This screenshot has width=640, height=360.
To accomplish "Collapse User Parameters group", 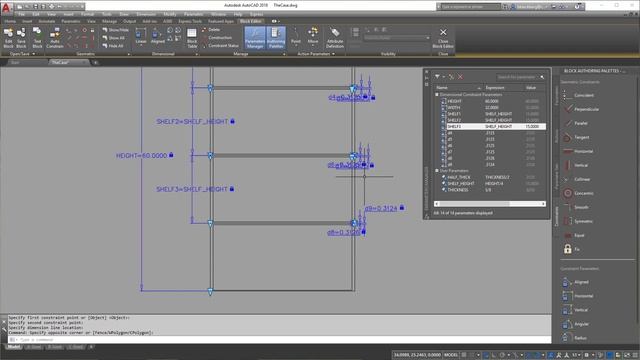I will tap(437, 171).
